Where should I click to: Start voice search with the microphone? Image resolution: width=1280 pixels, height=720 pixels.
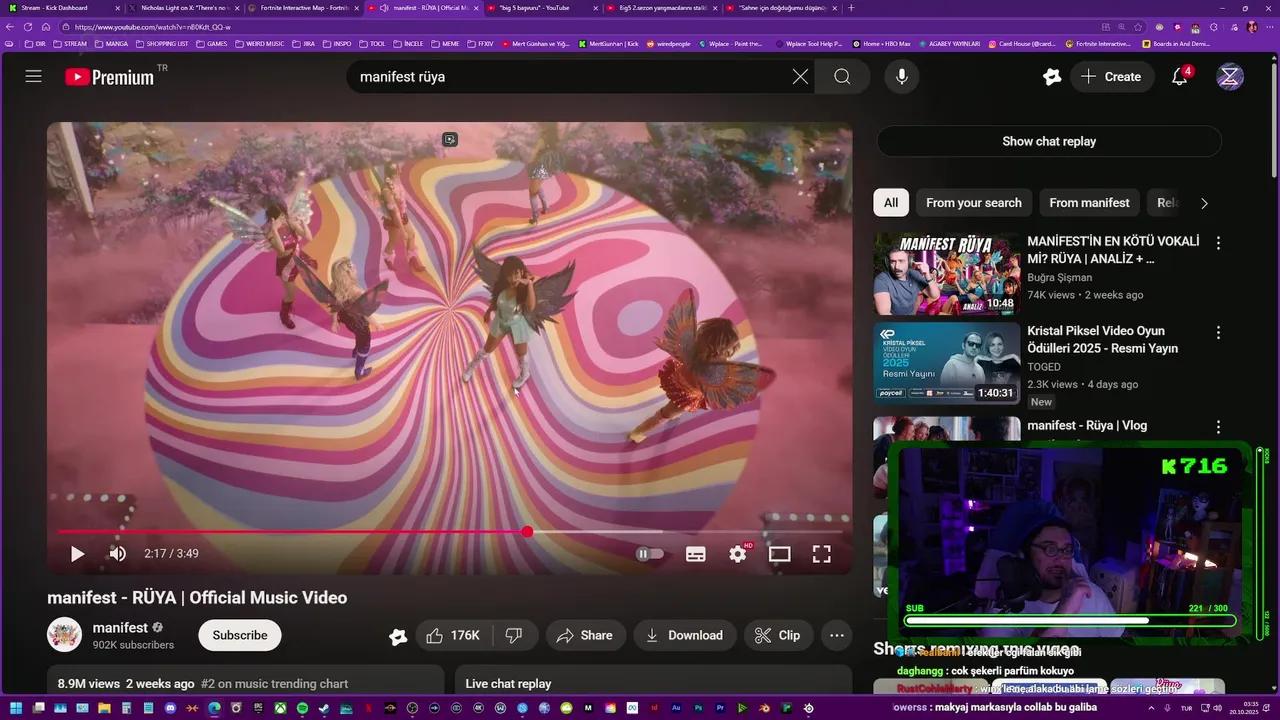click(x=902, y=76)
